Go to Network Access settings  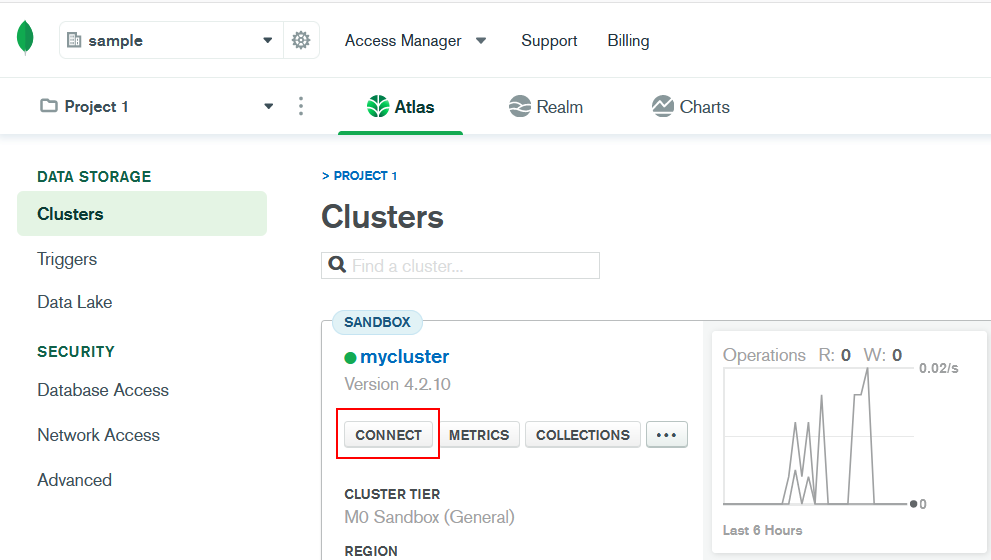pos(99,435)
